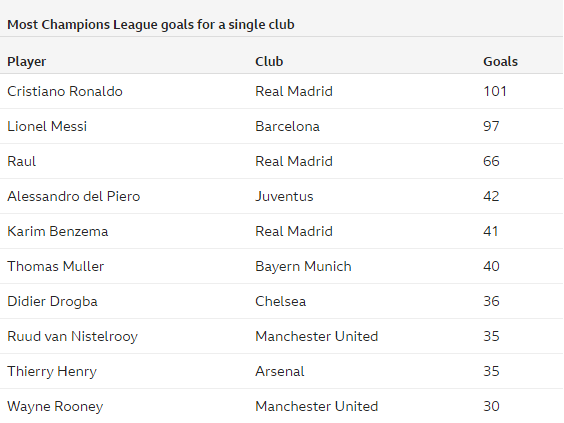Select the Arsenal club cell
Screen dimensions: 564x423
tap(280, 371)
